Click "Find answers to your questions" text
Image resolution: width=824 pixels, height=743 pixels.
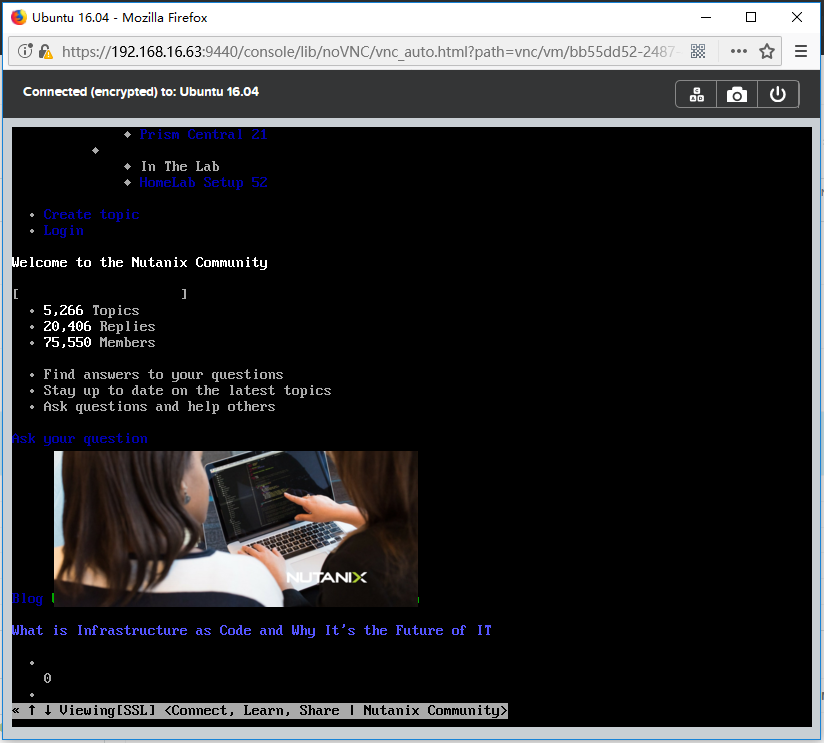[x=163, y=375]
